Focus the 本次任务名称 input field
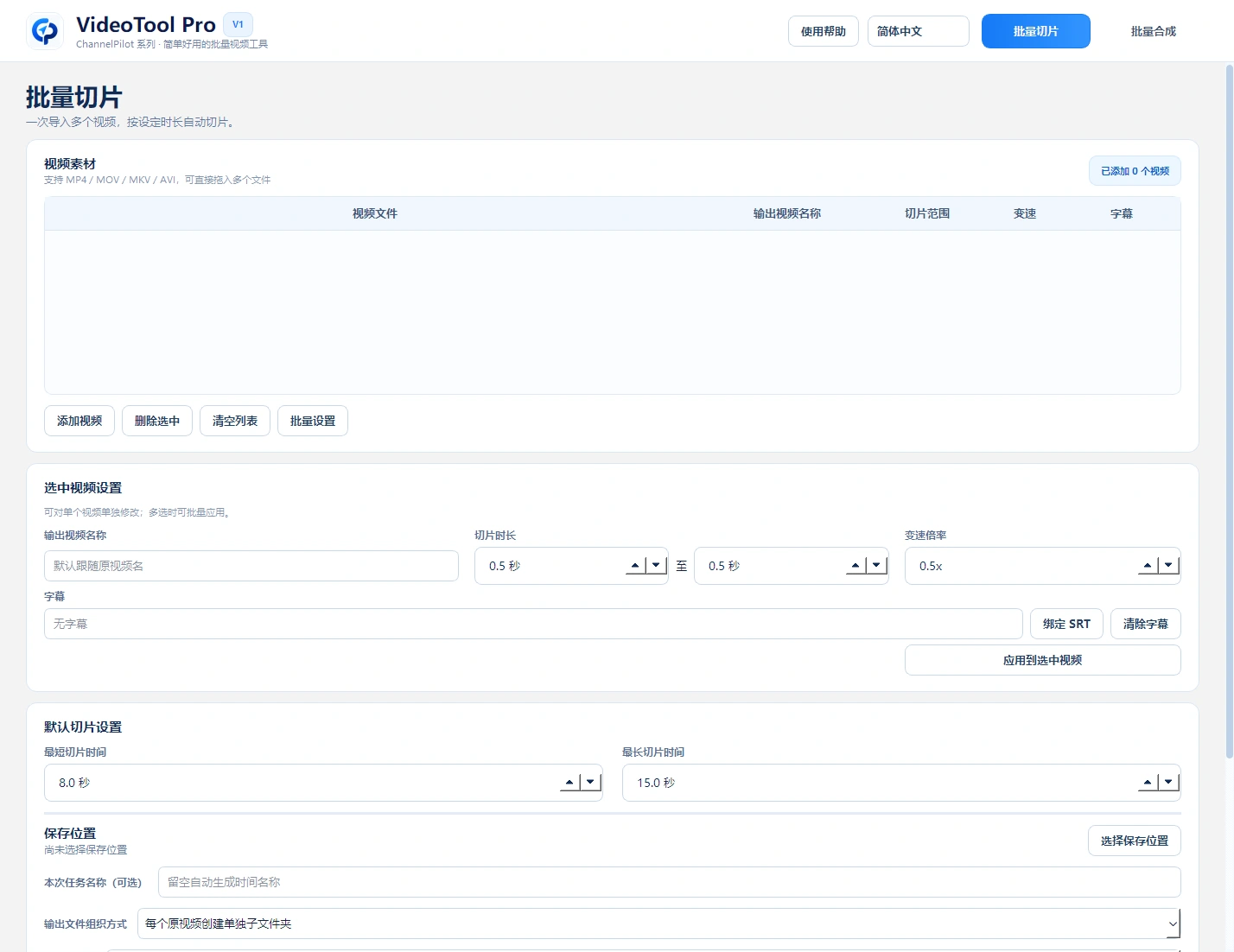This screenshot has height=952, width=1234. pos(670,882)
